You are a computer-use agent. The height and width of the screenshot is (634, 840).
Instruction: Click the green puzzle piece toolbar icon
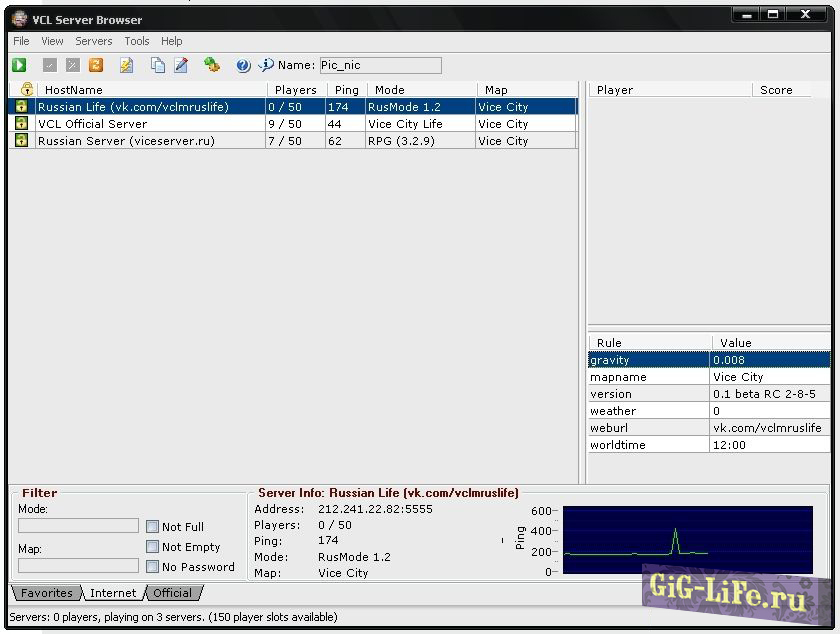[x=211, y=65]
